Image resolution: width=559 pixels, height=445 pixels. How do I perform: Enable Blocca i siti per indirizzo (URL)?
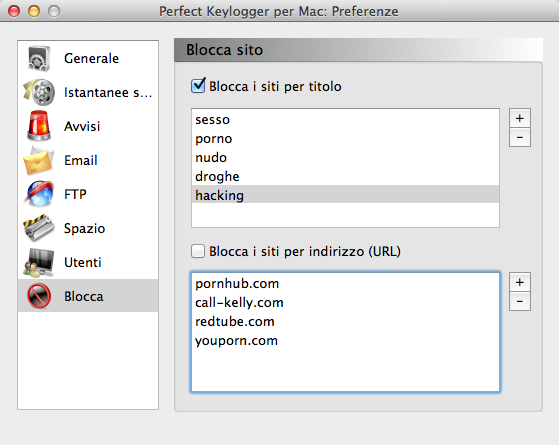coord(198,251)
